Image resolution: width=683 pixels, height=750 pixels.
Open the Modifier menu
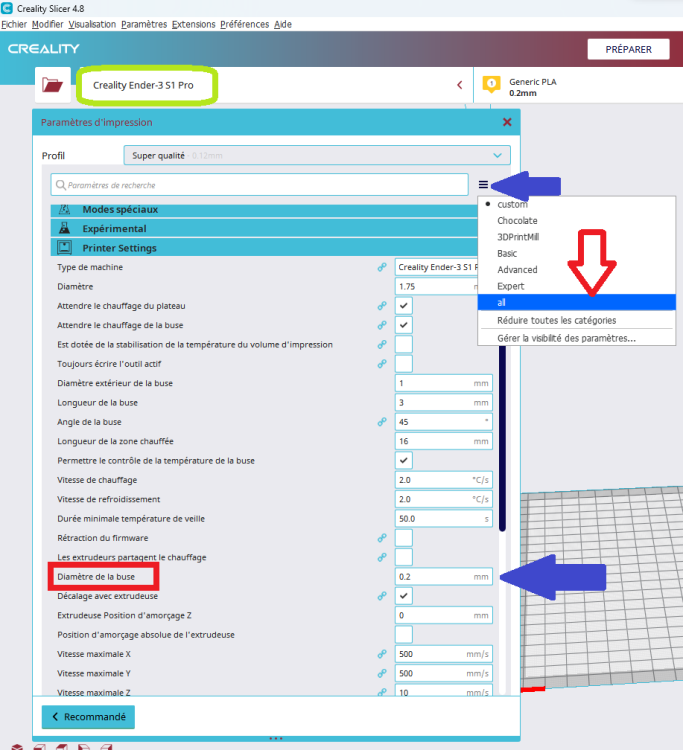click(x=47, y=24)
